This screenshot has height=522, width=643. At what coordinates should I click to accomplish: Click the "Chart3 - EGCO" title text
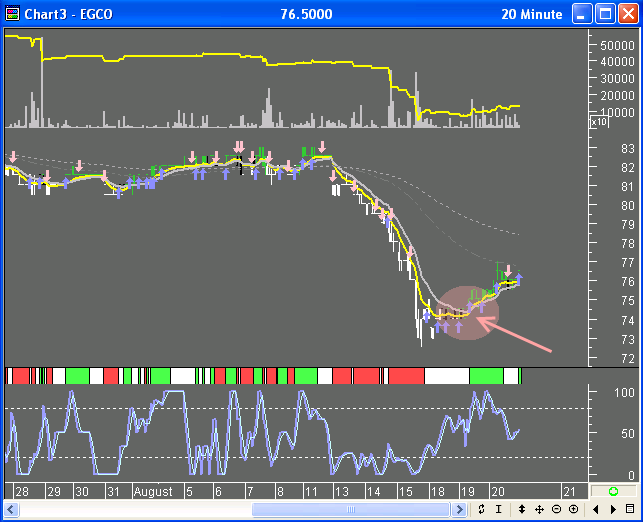68,14
